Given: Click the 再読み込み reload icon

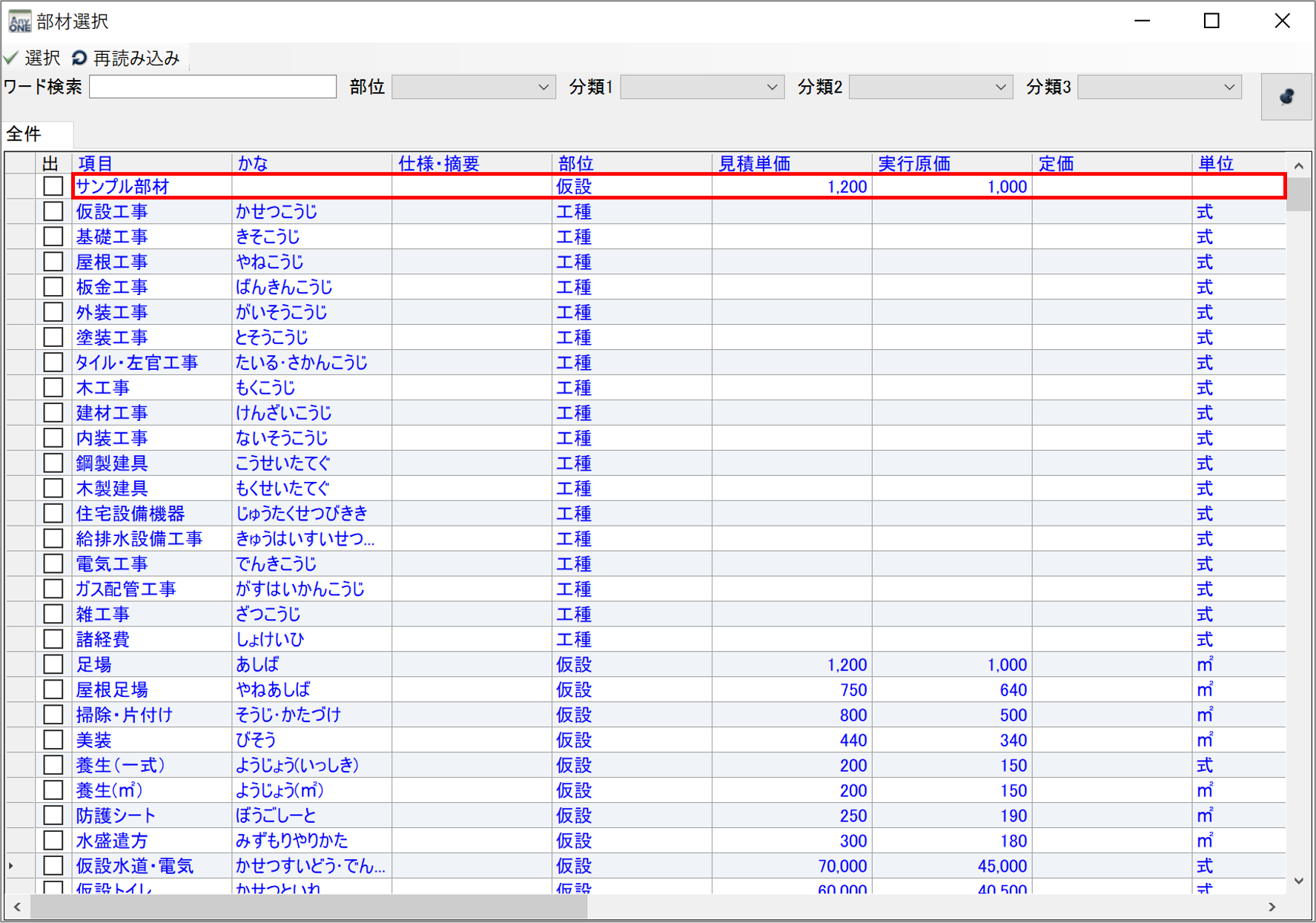Looking at the screenshot, I should [x=79, y=58].
